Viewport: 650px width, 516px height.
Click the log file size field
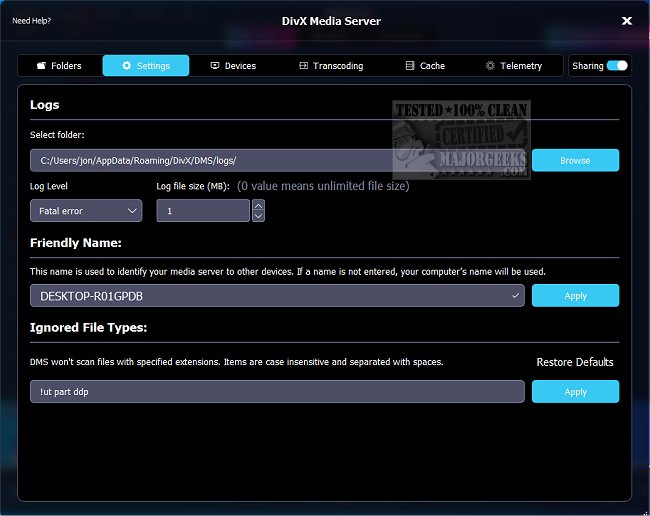[203, 211]
